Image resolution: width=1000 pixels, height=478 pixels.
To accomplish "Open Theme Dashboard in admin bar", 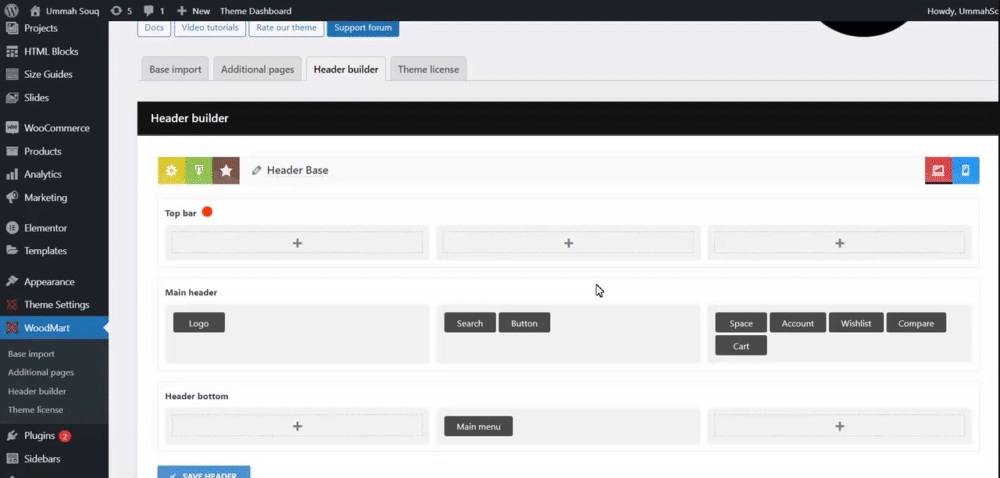I will (256, 11).
